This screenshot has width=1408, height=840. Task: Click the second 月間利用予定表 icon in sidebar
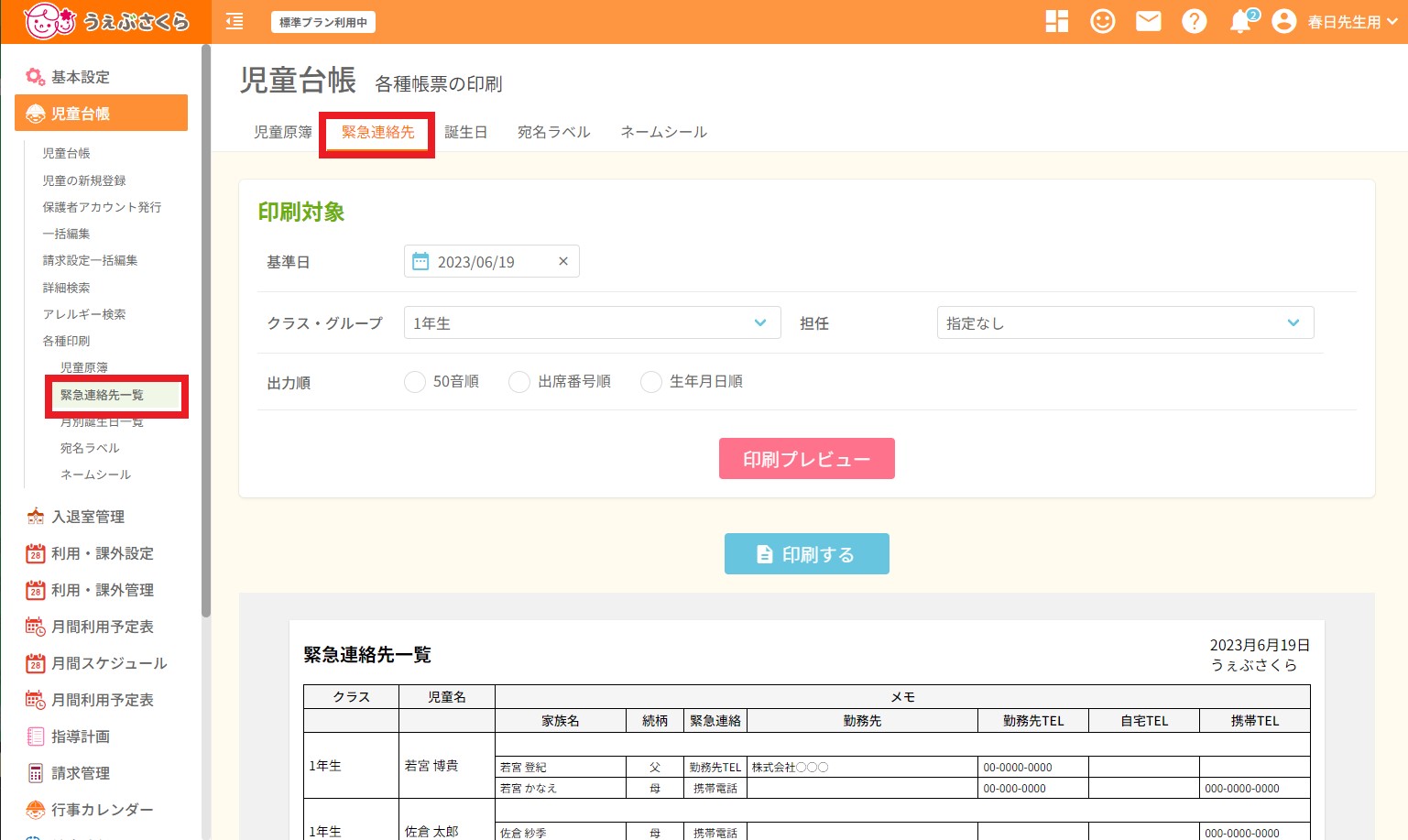click(x=35, y=700)
